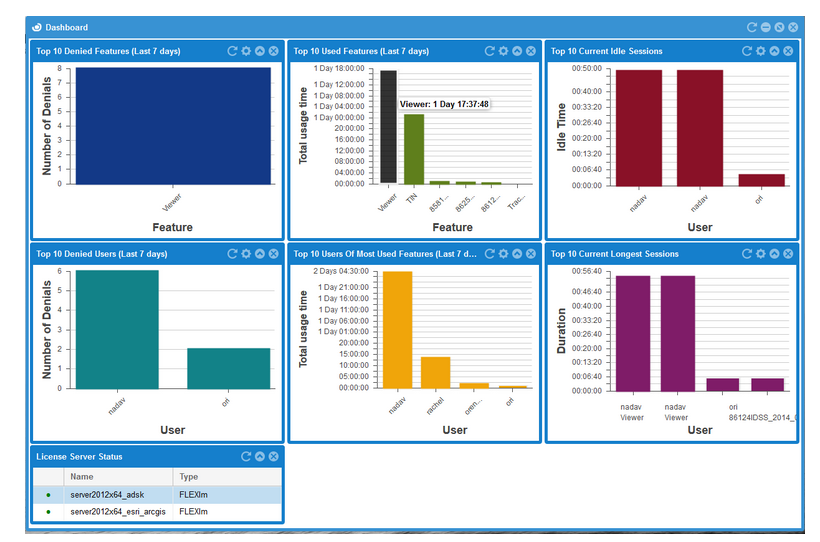Open settings for Top 10 Used Features

pyautogui.click(x=504, y=51)
